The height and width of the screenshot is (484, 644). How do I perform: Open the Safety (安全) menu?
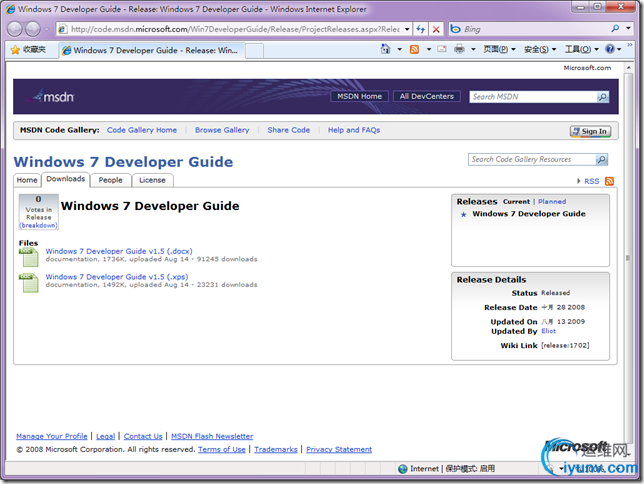tap(540, 49)
